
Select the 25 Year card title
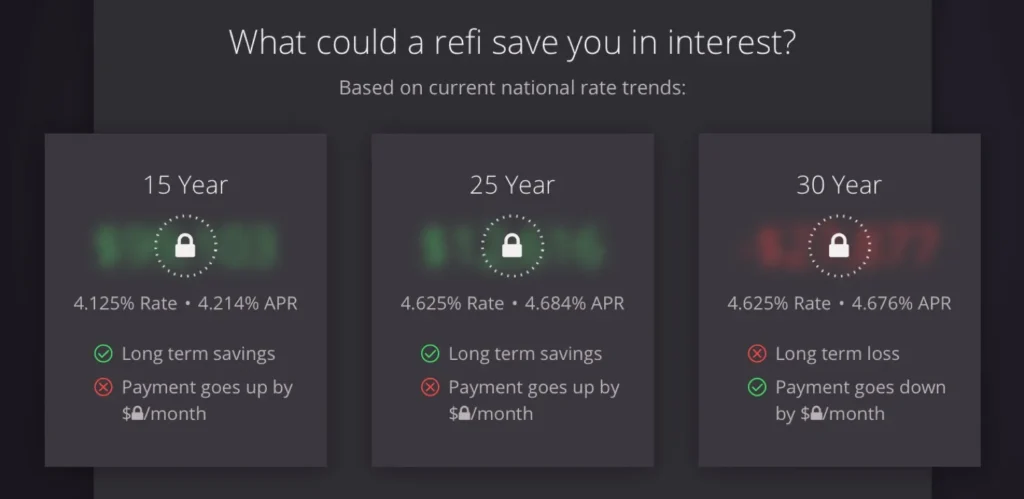click(x=512, y=185)
